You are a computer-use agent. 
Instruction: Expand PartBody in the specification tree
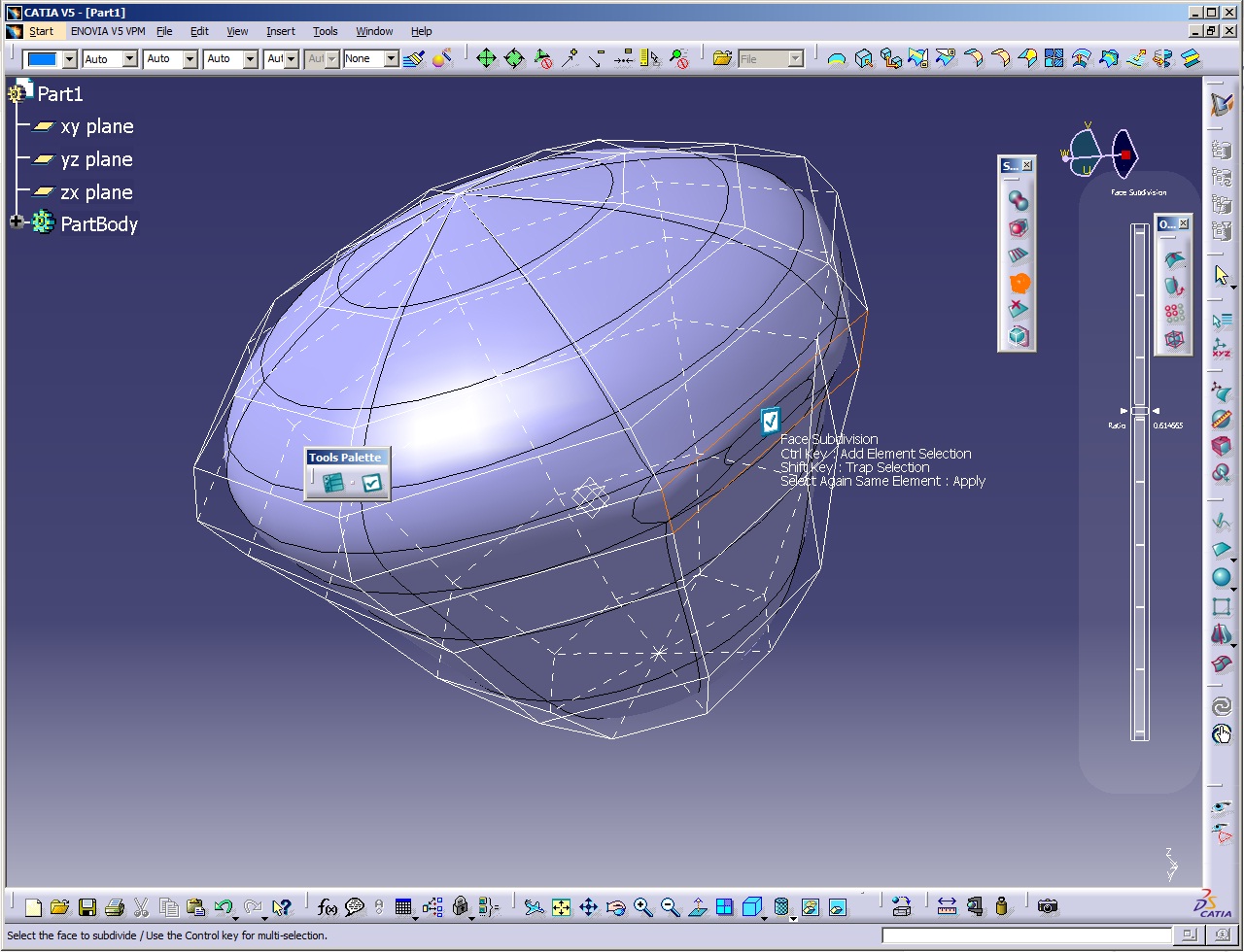15,221
